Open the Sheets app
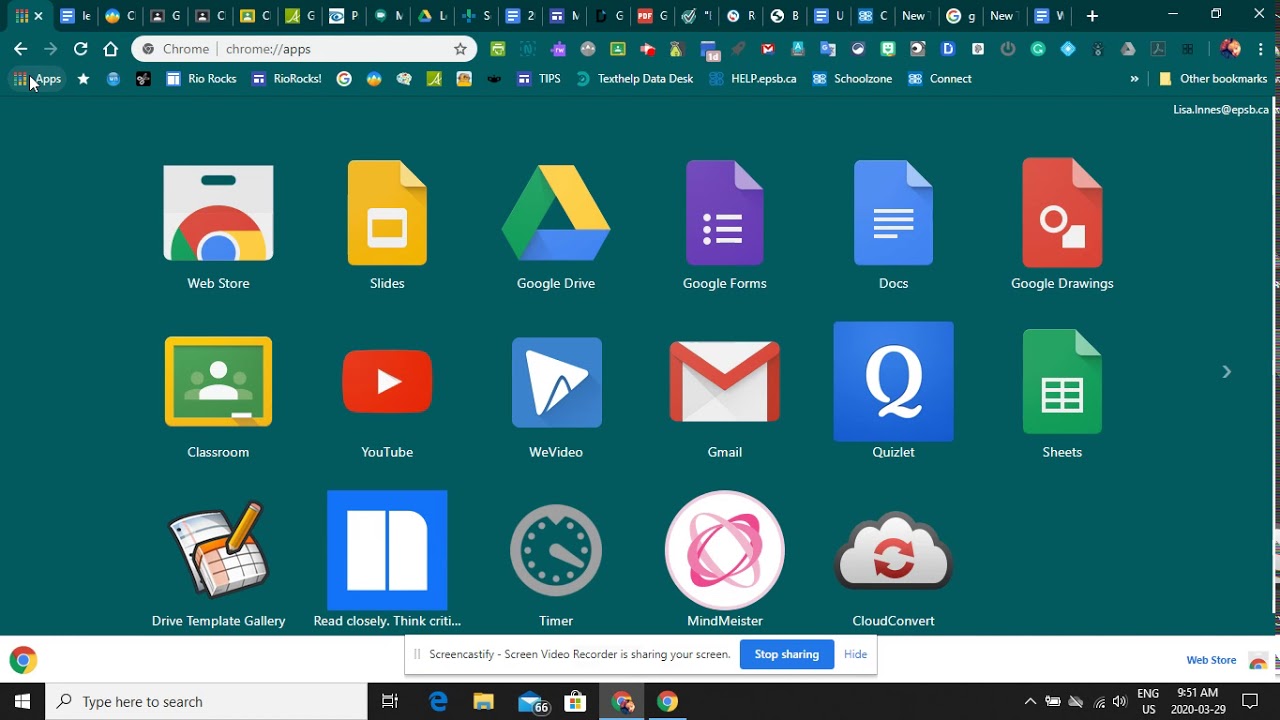The image size is (1280, 720). (x=1062, y=397)
